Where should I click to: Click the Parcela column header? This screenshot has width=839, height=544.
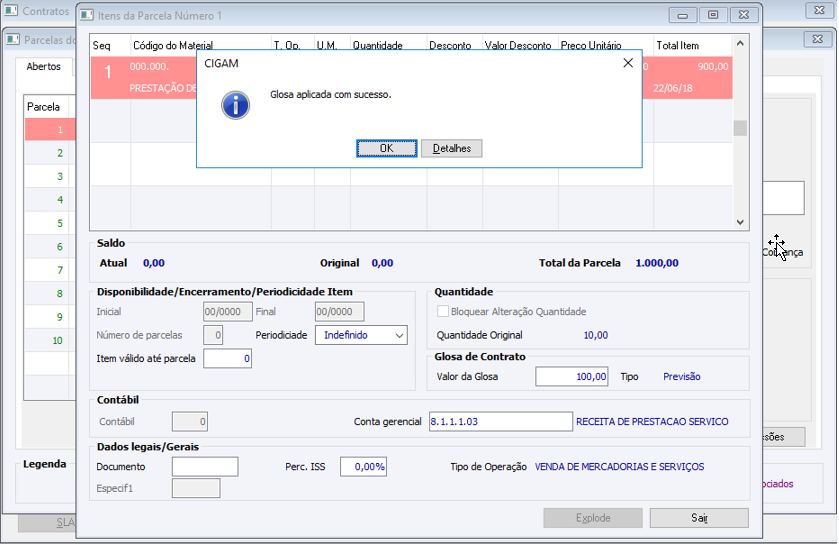pyautogui.click(x=45, y=107)
